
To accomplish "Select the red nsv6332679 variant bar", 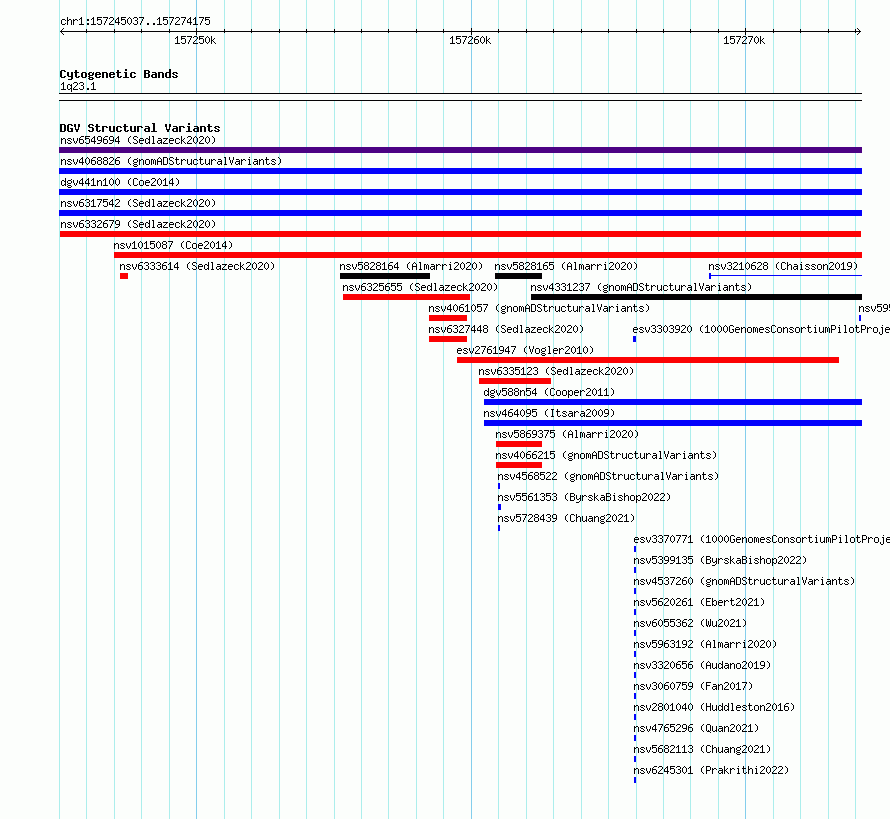I will pyautogui.click(x=460, y=234).
